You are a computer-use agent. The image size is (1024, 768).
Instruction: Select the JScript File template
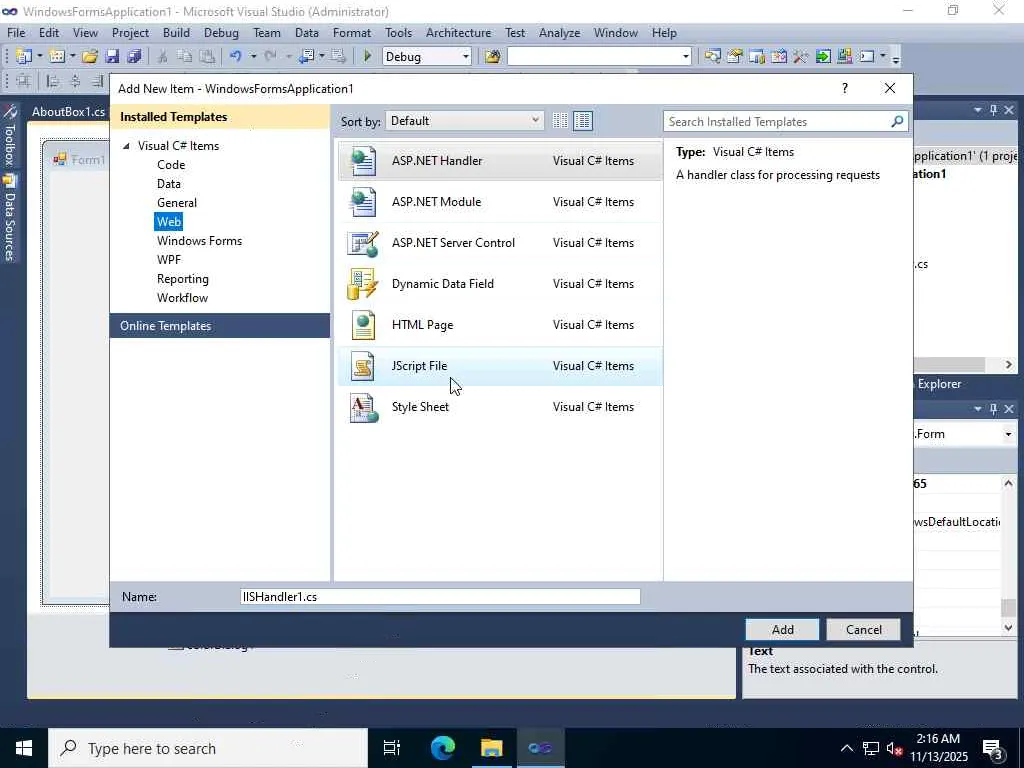pos(500,366)
